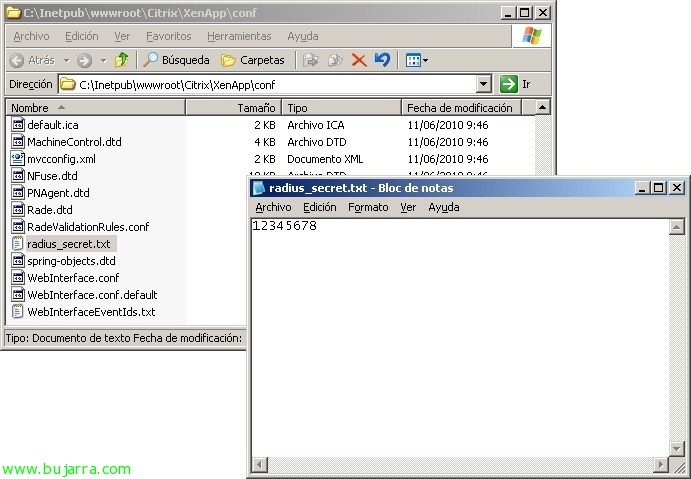Image resolution: width=691 pixels, height=479 pixels.
Task: Open the Views dropdown button
Action: tap(416, 60)
